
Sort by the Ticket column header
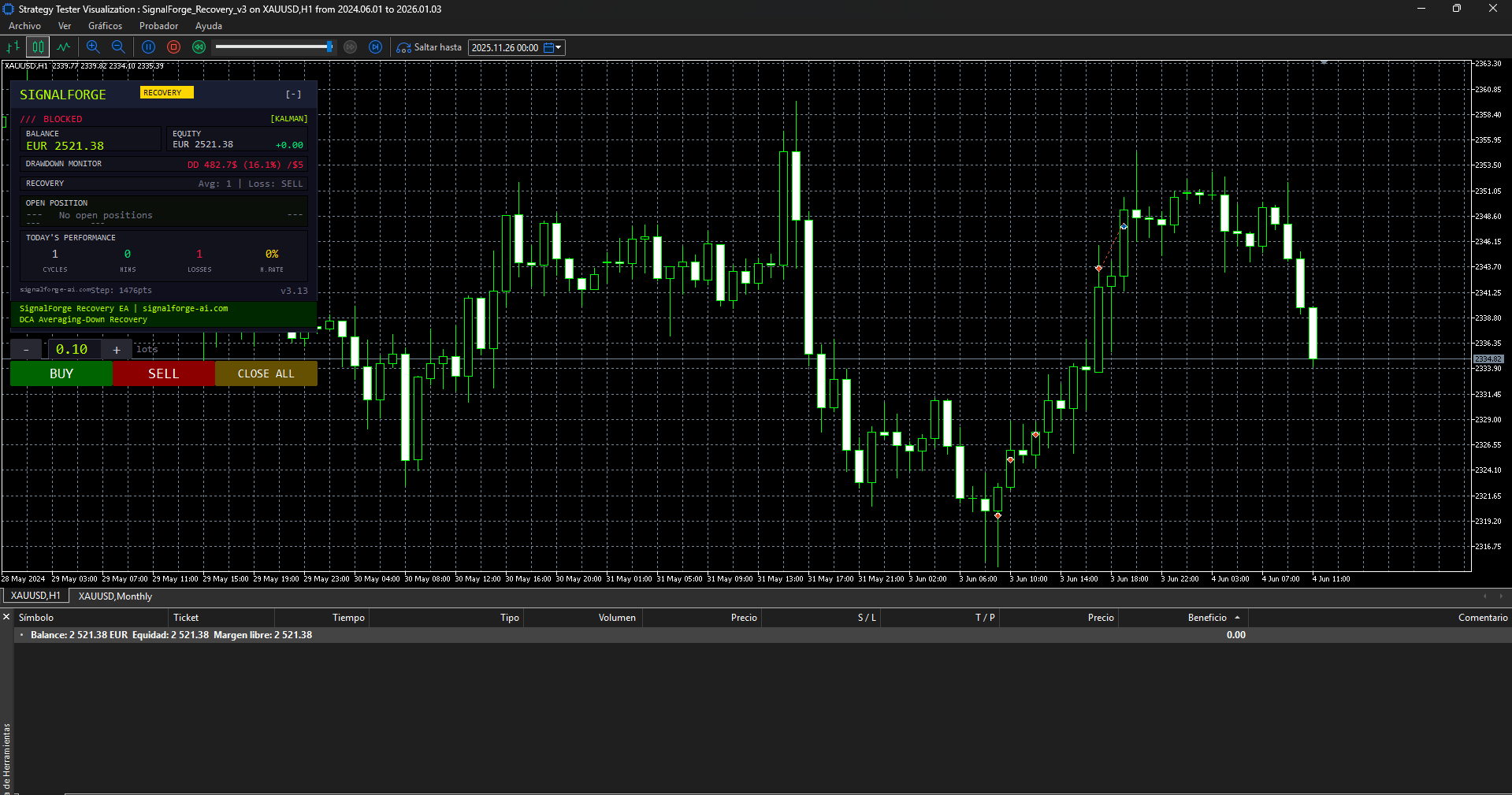[x=221, y=618]
